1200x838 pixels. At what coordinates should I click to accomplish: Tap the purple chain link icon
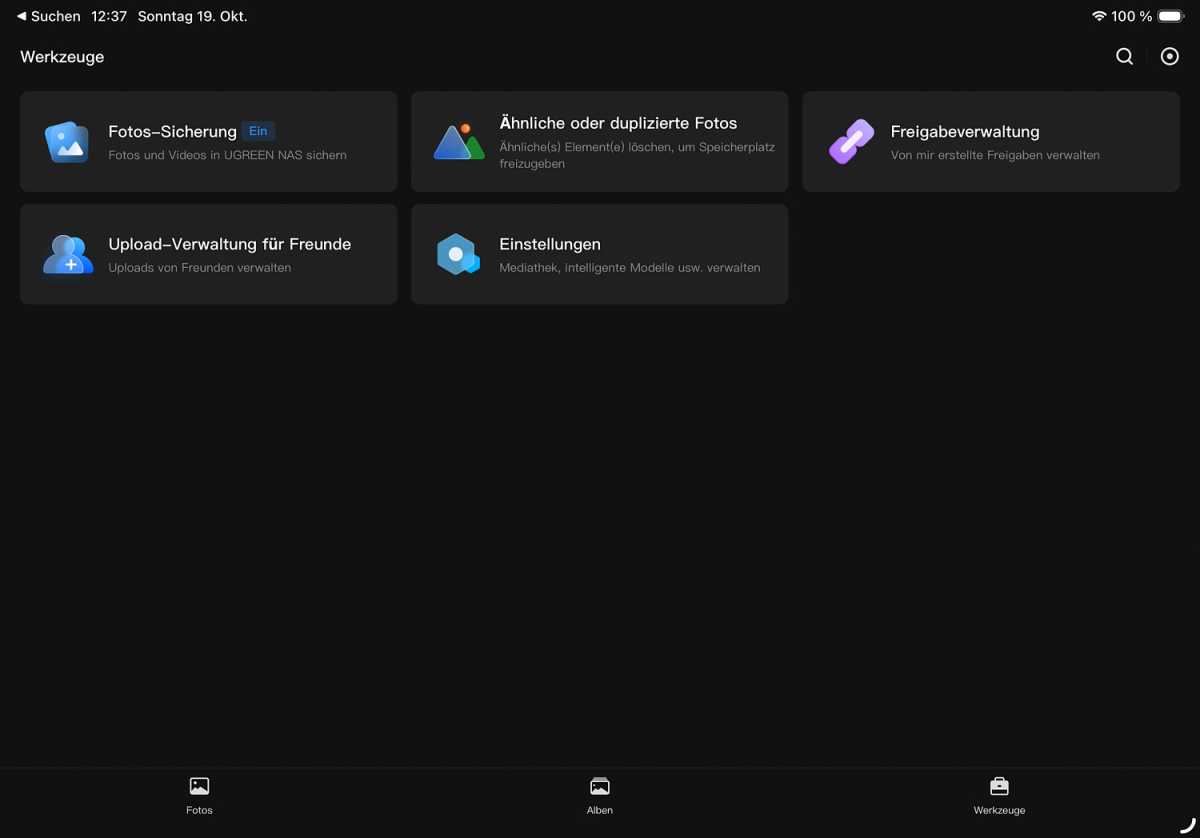tap(850, 142)
